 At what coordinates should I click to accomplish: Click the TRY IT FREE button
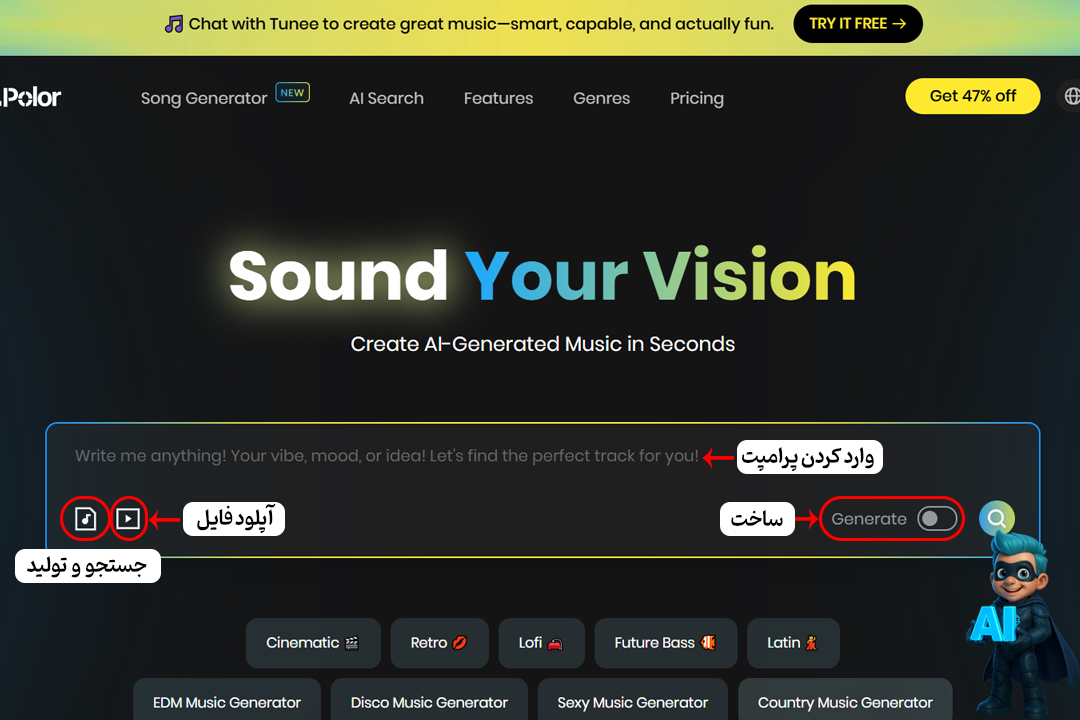pos(858,24)
